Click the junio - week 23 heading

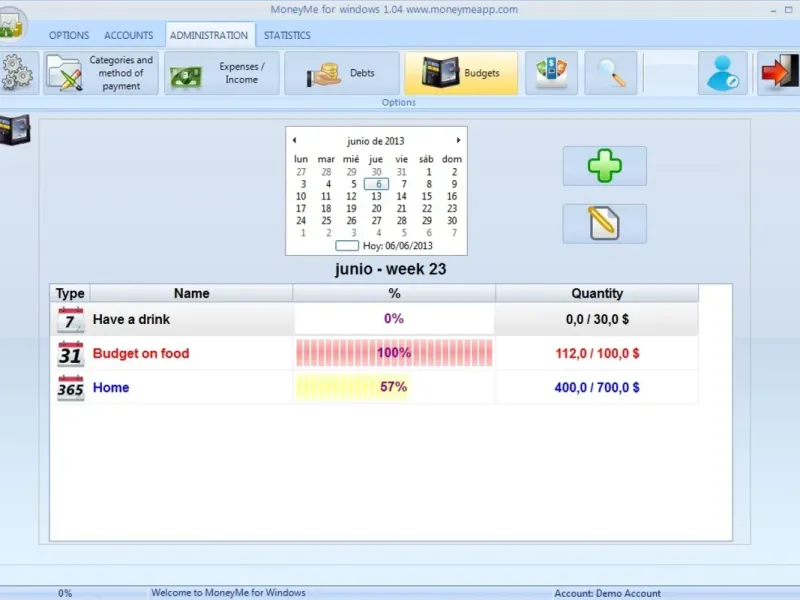click(x=391, y=269)
